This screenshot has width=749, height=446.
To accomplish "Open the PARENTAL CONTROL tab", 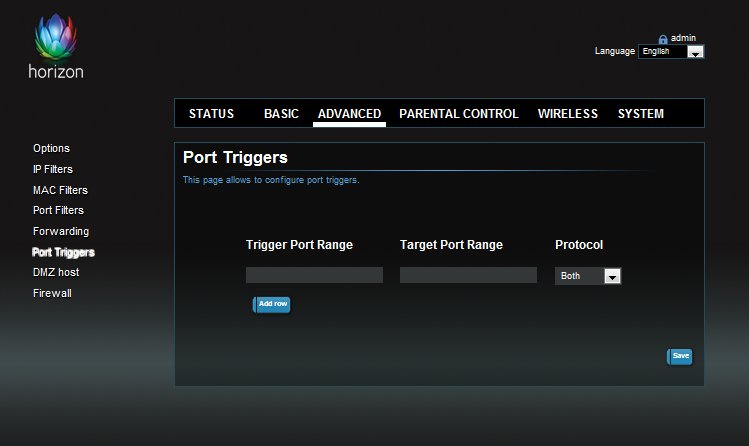I will (459, 114).
